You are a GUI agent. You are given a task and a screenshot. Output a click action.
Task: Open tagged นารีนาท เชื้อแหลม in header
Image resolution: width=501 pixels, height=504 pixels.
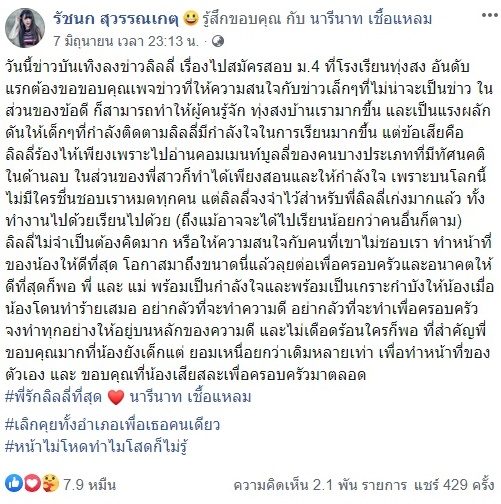click(x=371, y=19)
